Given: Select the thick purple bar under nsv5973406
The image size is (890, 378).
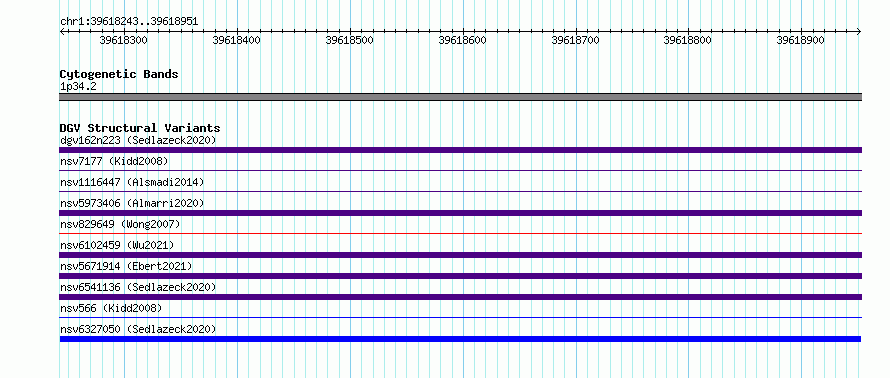Looking at the screenshot, I should click(460, 213).
